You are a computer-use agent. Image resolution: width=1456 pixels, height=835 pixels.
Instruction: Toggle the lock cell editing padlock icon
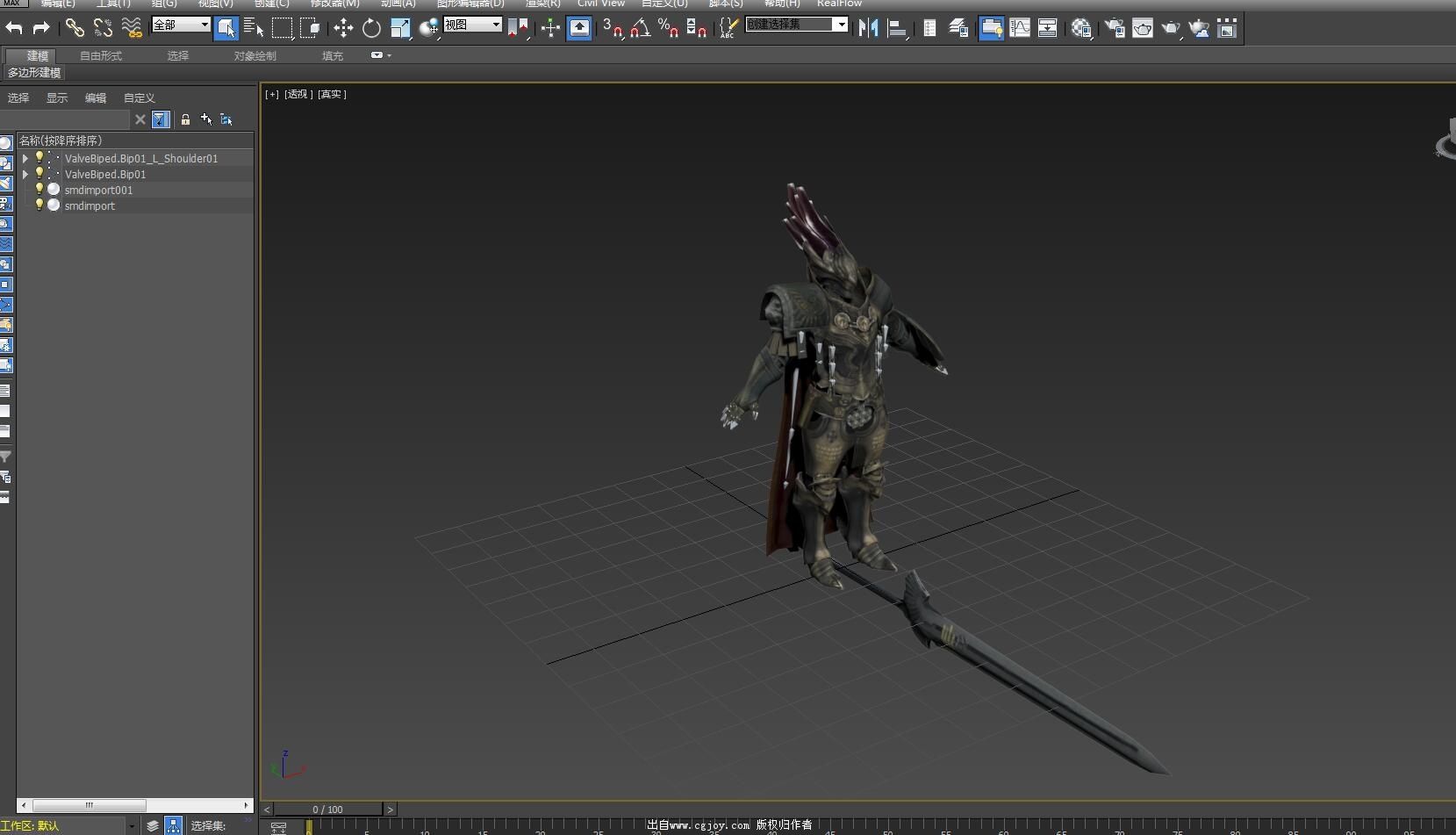[x=185, y=119]
